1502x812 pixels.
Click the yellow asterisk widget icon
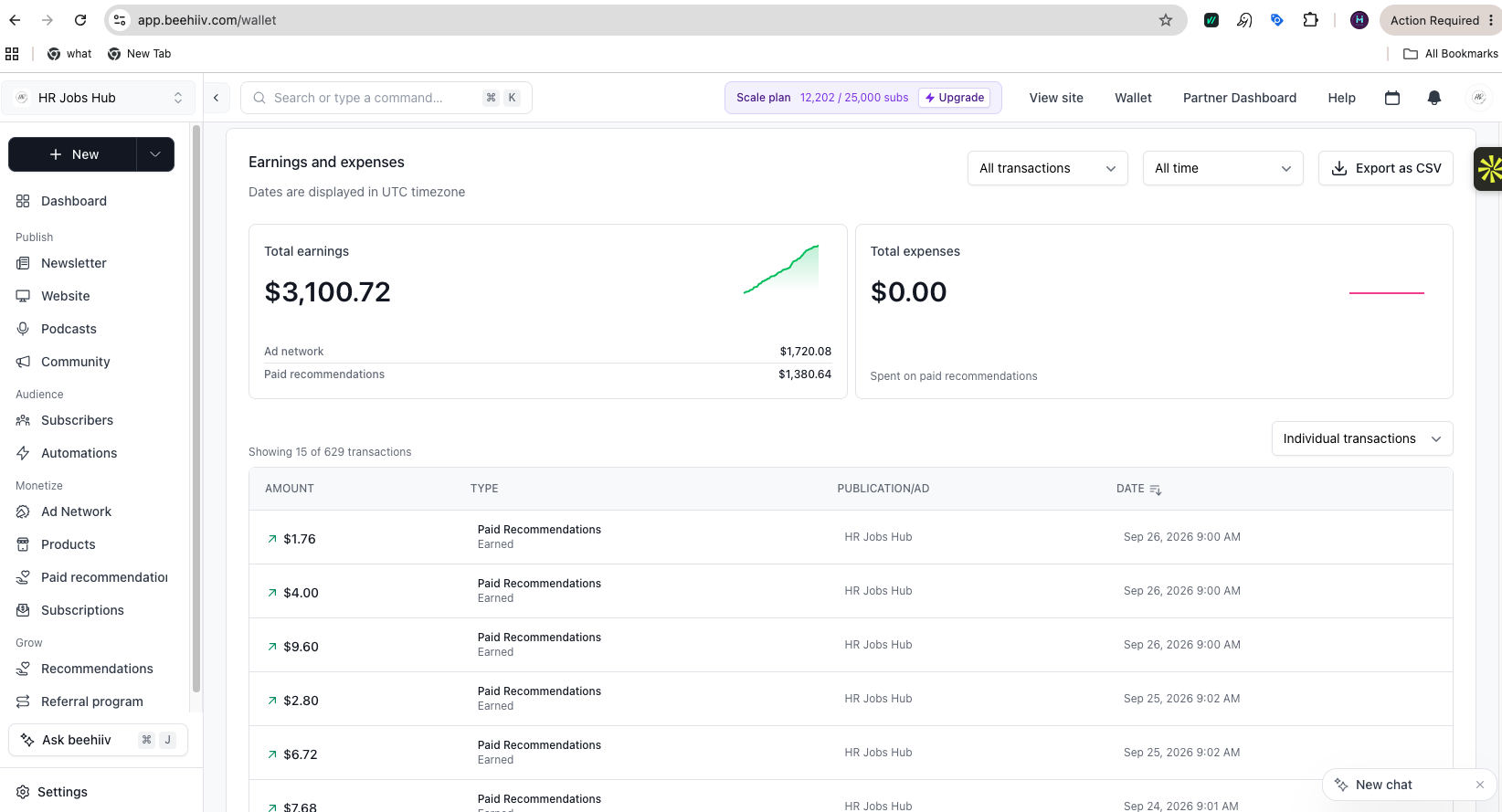(1489, 169)
